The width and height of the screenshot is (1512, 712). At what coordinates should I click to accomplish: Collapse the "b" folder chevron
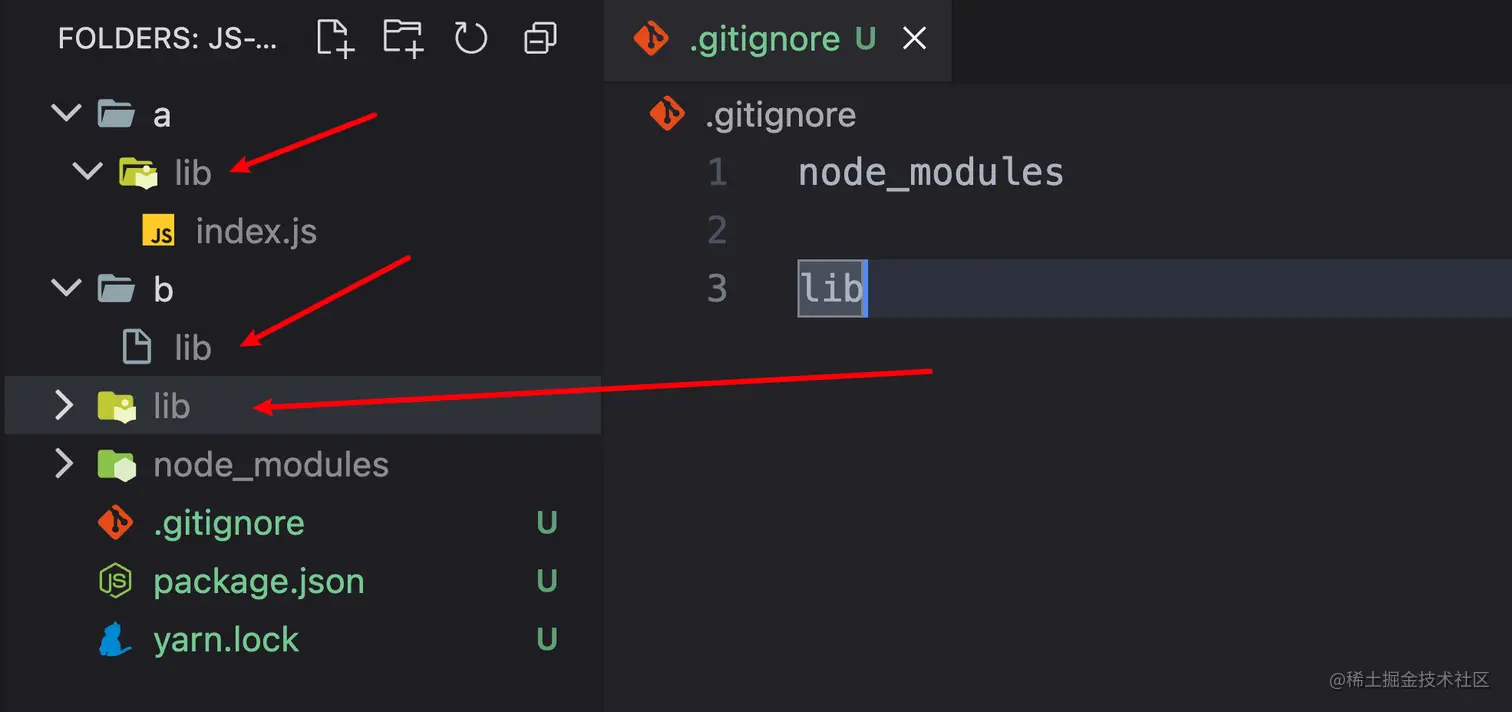coord(66,289)
